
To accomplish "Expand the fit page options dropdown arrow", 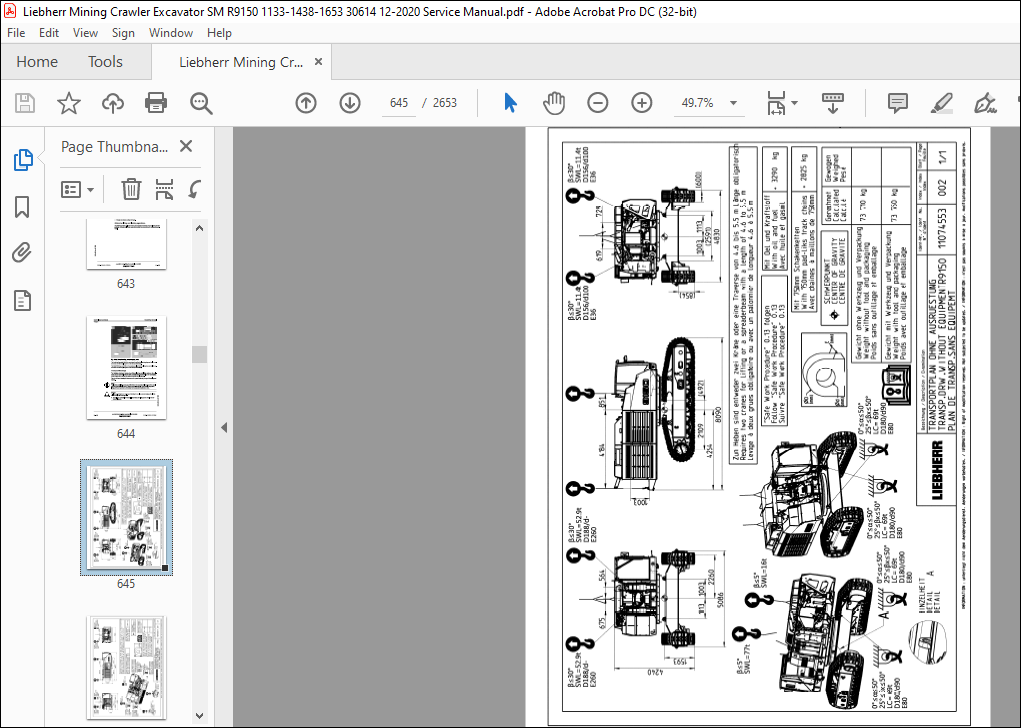I will point(794,103).
